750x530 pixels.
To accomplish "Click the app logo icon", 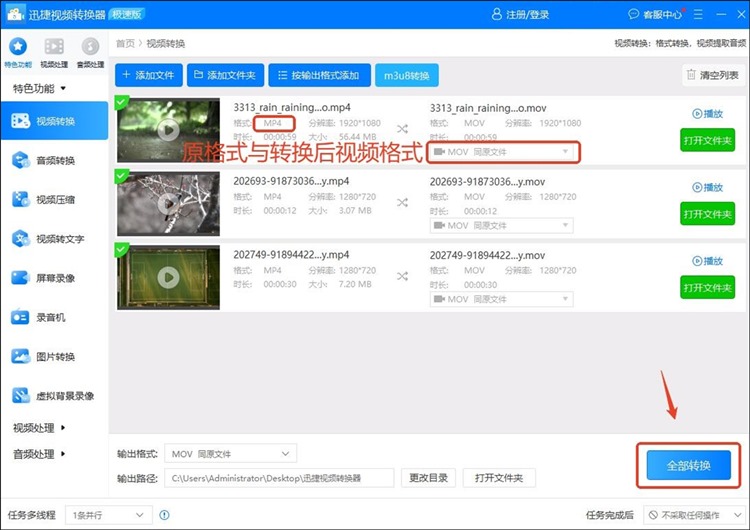I will (15, 14).
